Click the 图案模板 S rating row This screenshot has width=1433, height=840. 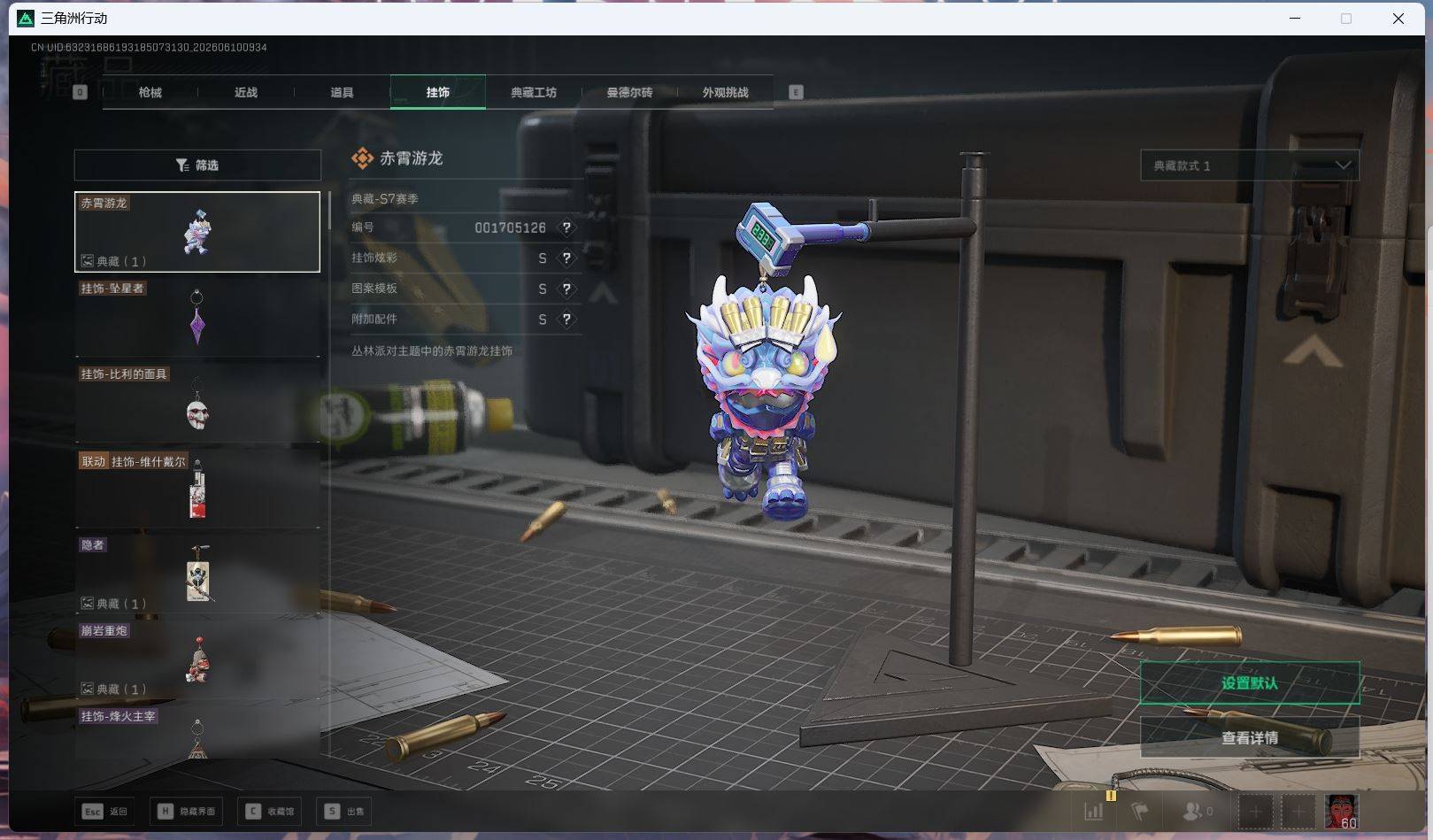coord(466,289)
